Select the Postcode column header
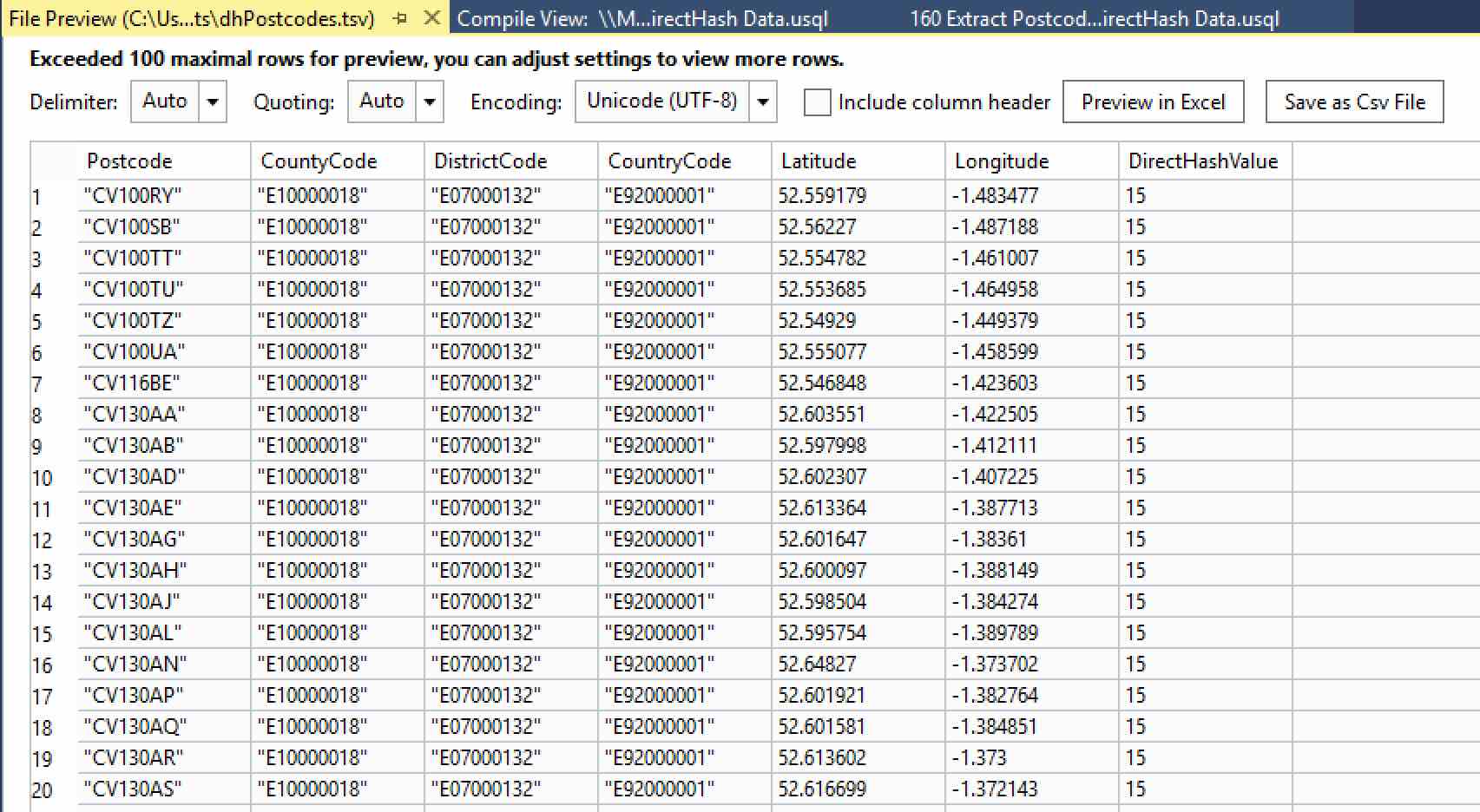 pos(164,161)
